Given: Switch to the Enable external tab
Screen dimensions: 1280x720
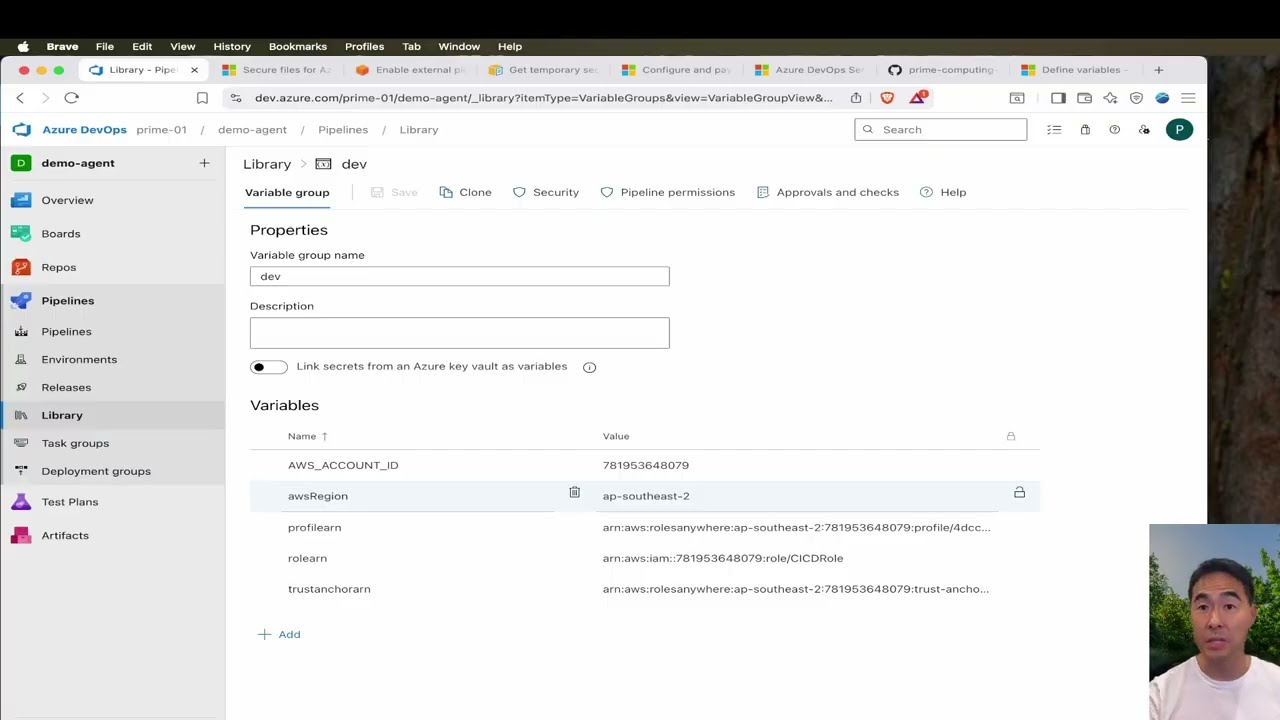Looking at the screenshot, I should [x=411, y=70].
